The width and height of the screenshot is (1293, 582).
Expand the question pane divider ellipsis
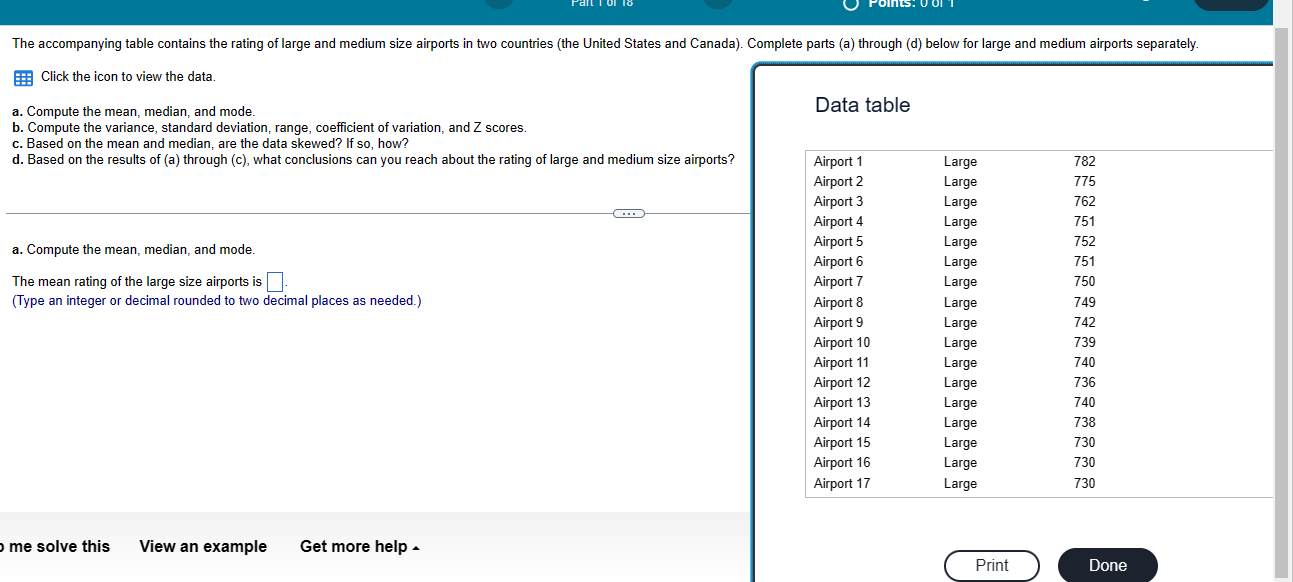click(x=628, y=213)
